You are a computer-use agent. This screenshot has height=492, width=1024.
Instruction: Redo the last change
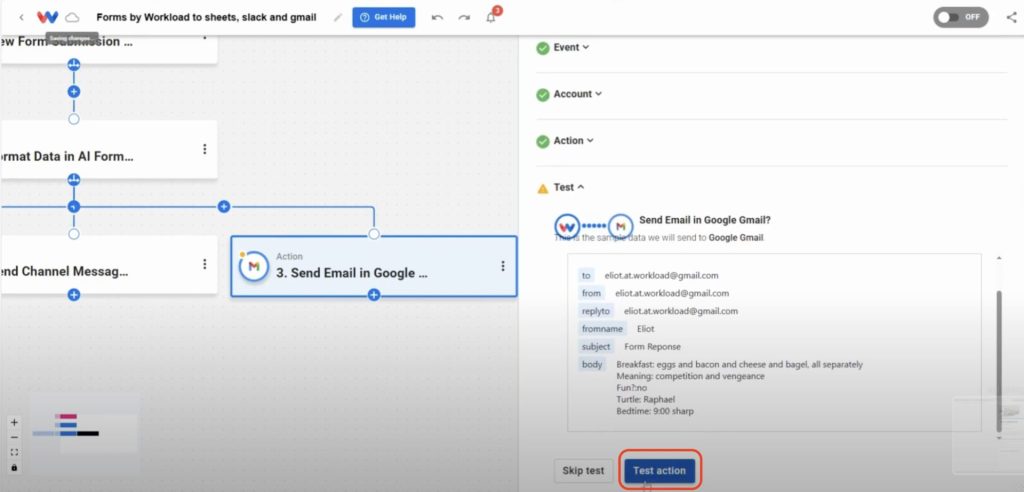(464, 18)
